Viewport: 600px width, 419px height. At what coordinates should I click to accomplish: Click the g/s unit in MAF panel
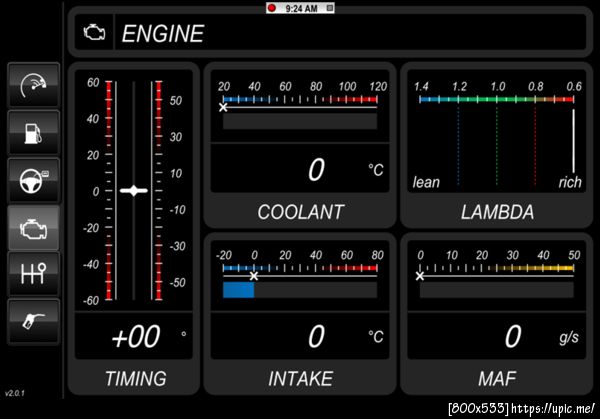point(569,337)
